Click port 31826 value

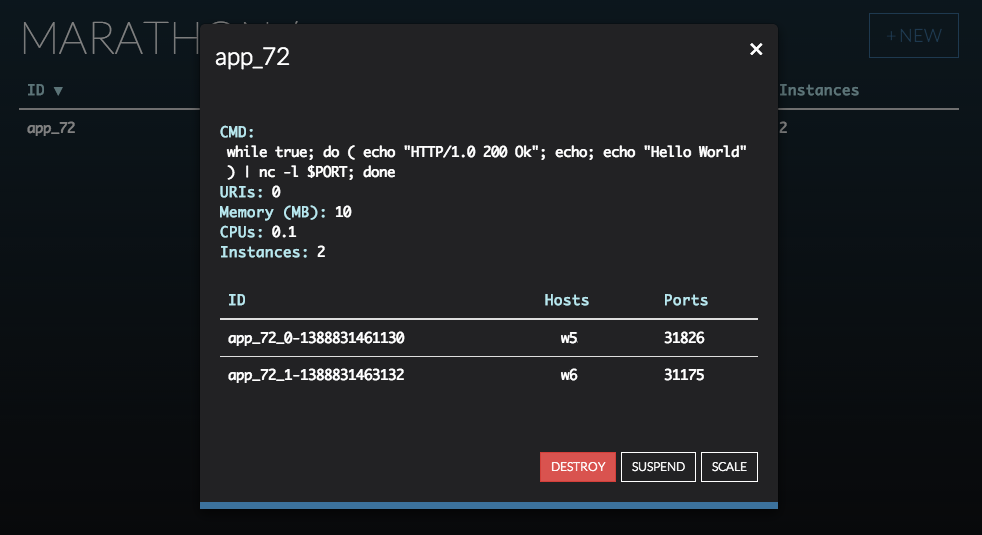tap(684, 338)
